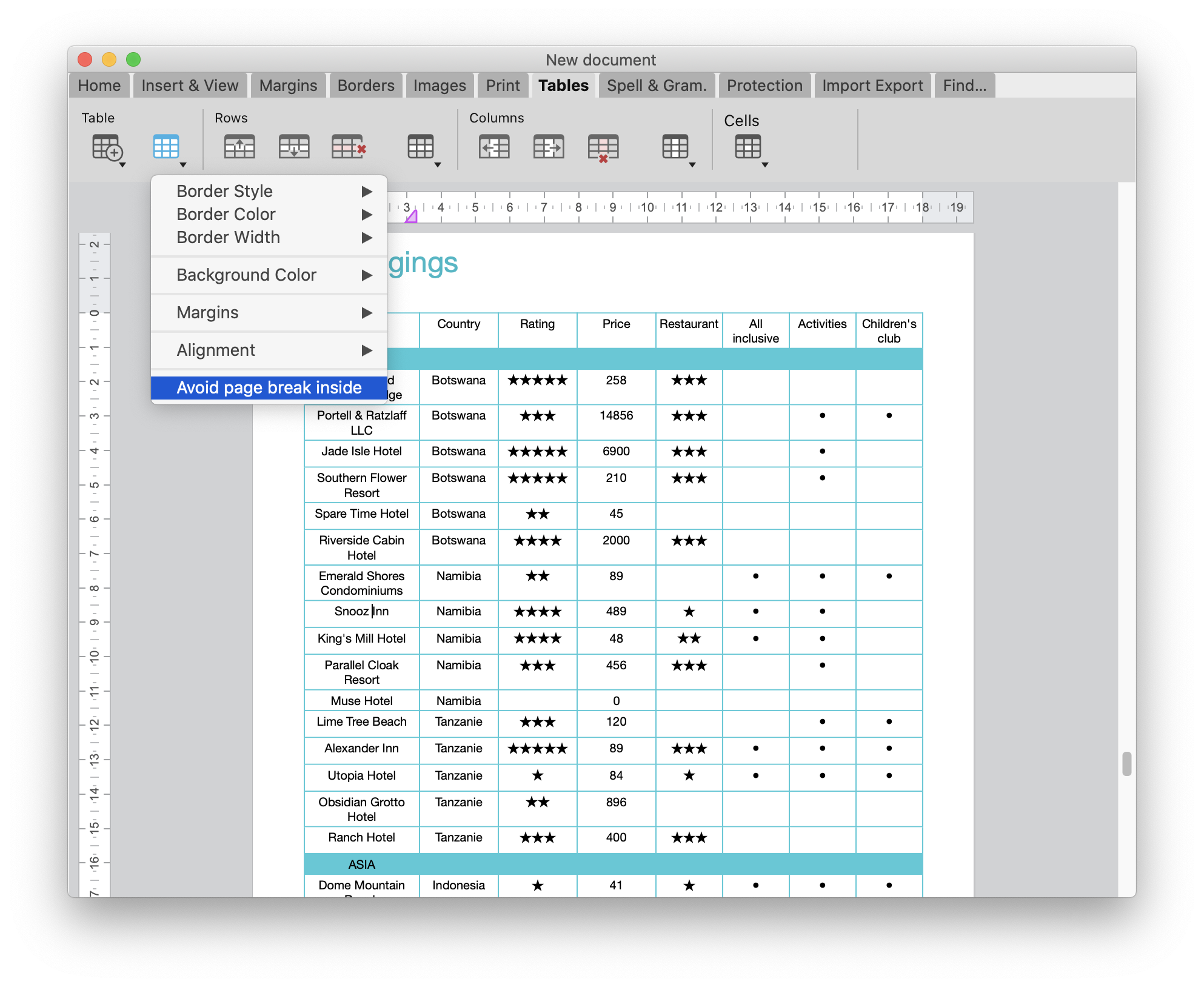Insert column to the right icon
This screenshot has width=1204, height=987.
549,147
